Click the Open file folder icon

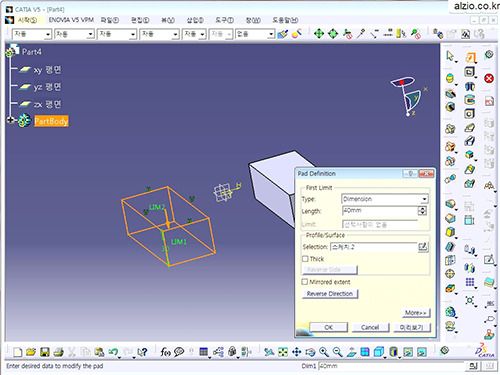pos(31,352)
